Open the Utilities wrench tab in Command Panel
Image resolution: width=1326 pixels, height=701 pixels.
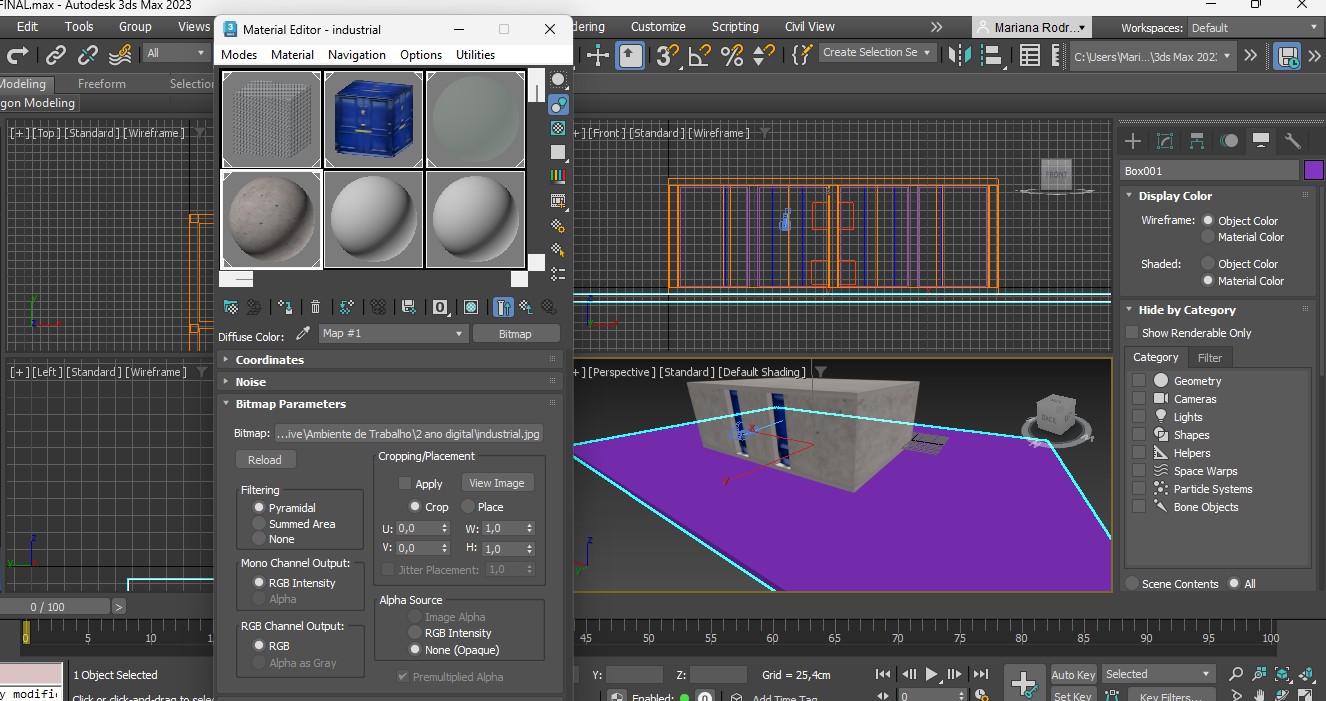coord(1292,141)
